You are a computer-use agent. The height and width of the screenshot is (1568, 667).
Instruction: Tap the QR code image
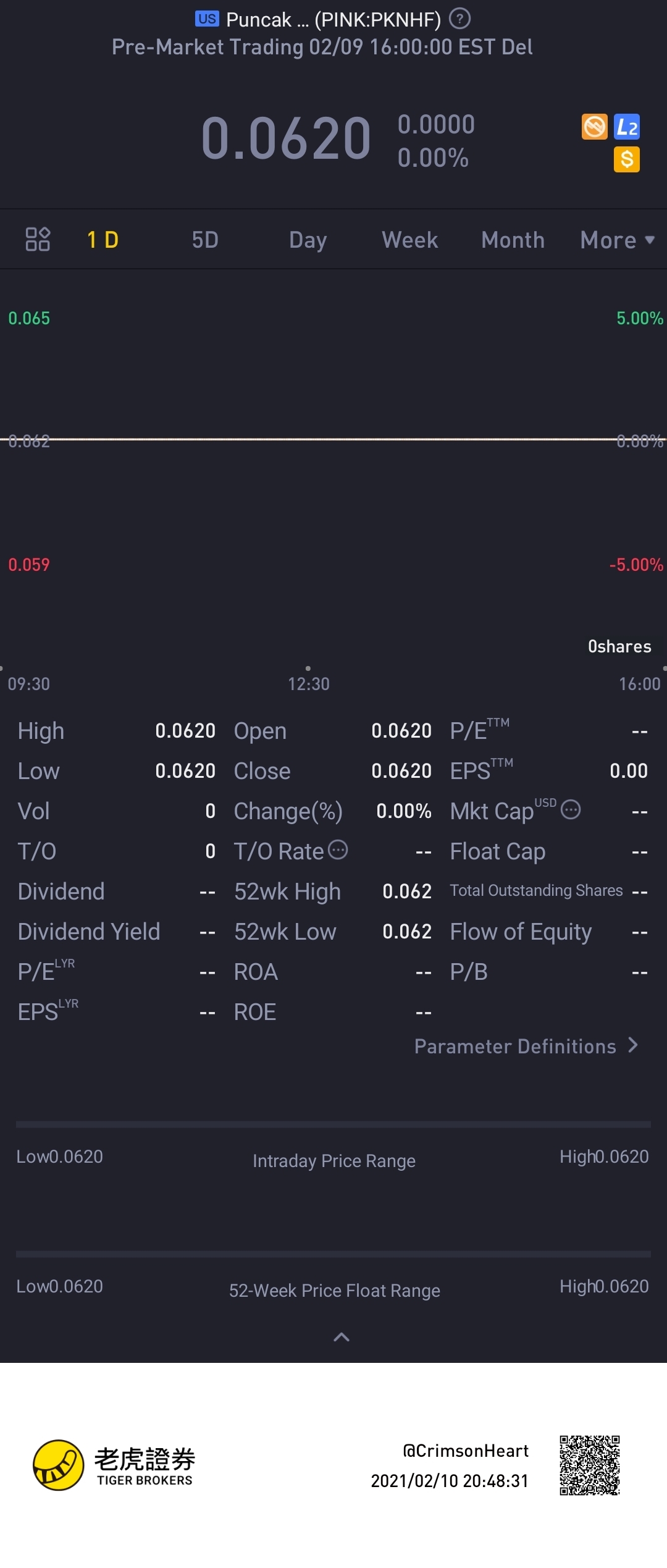point(590,1465)
